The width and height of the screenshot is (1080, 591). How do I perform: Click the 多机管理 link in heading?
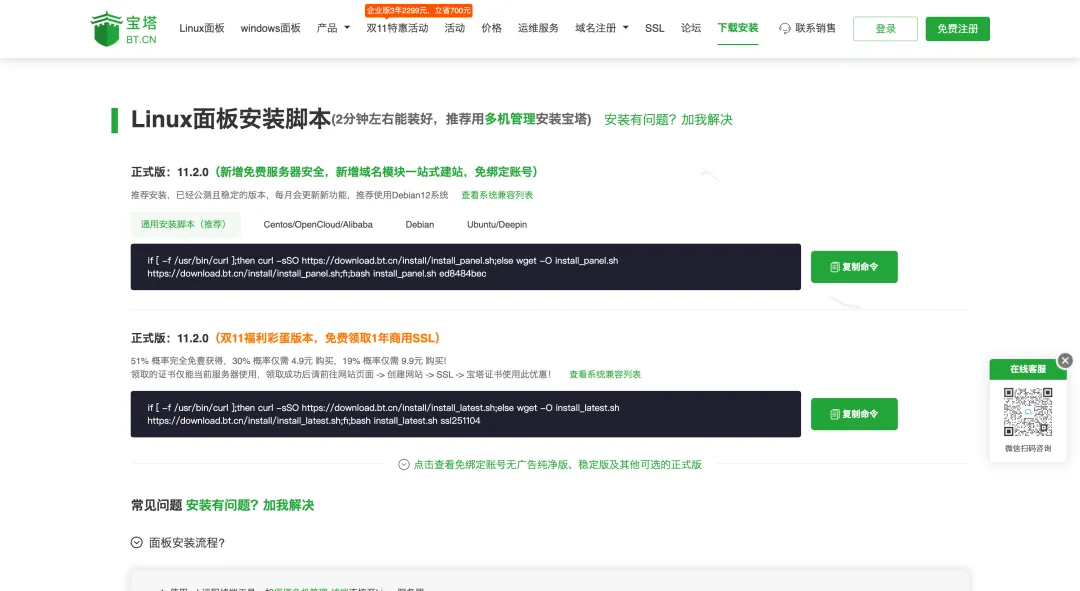click(x=510, y=119)
